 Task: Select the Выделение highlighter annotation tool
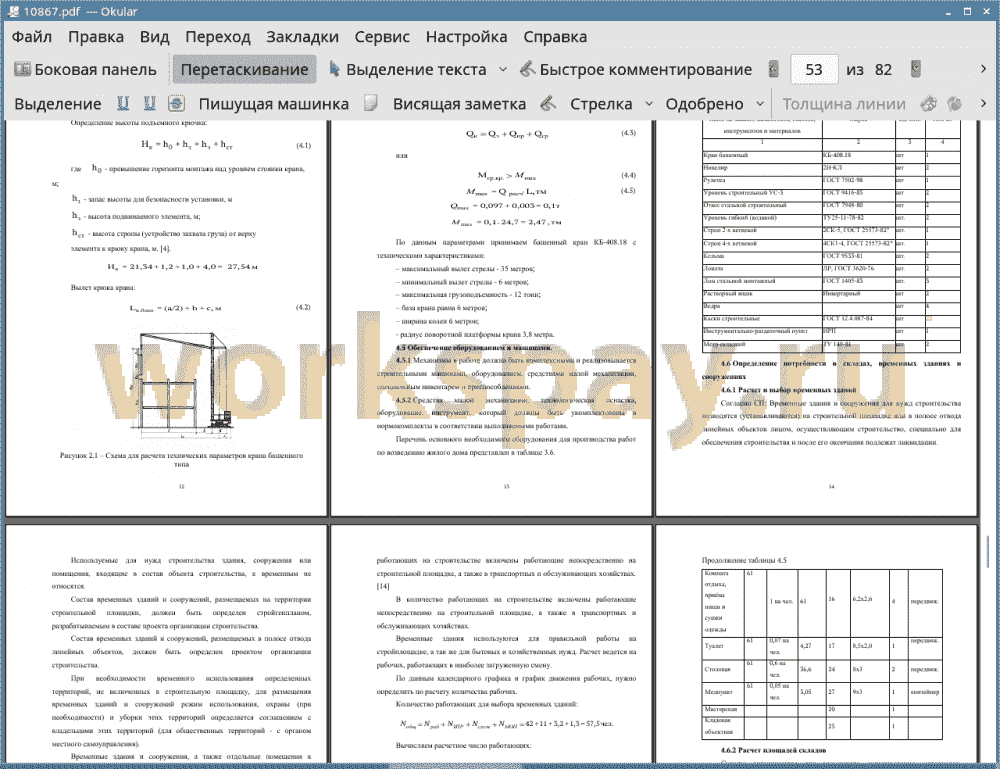(57, 104)
